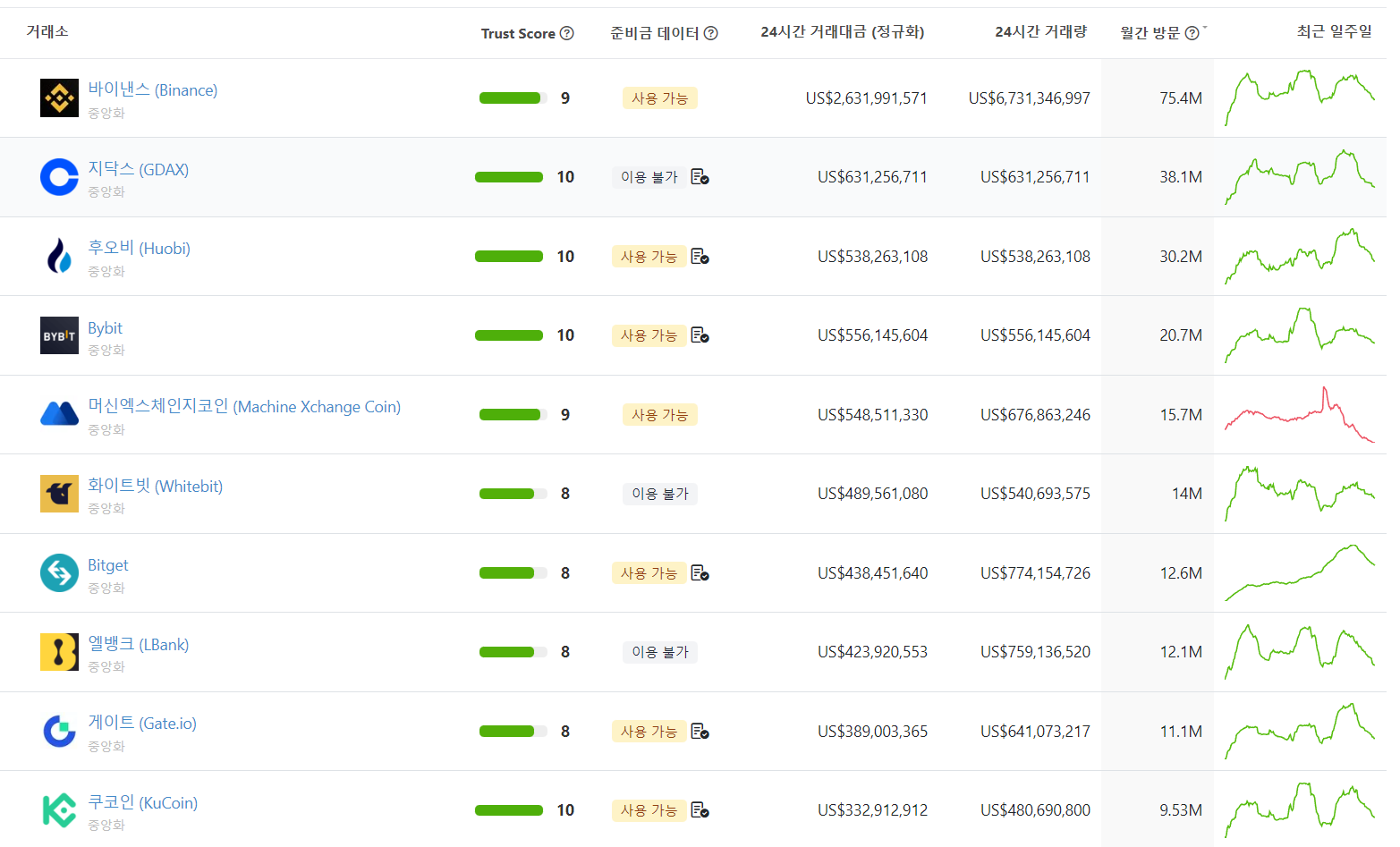This screenshot has height=847, width=1400.
Task: Click the 거래소 column header
Action: (x=47, y=31)
